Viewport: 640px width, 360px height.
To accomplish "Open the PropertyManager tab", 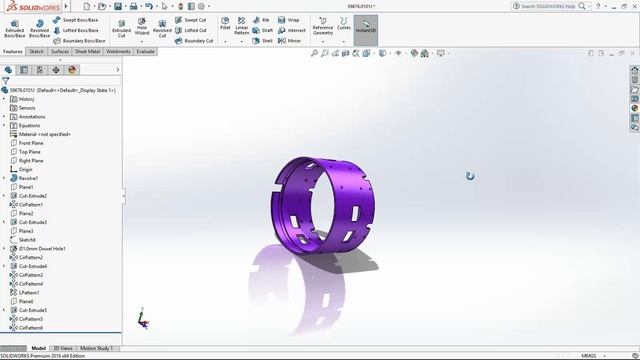I will tap(24, 70).
